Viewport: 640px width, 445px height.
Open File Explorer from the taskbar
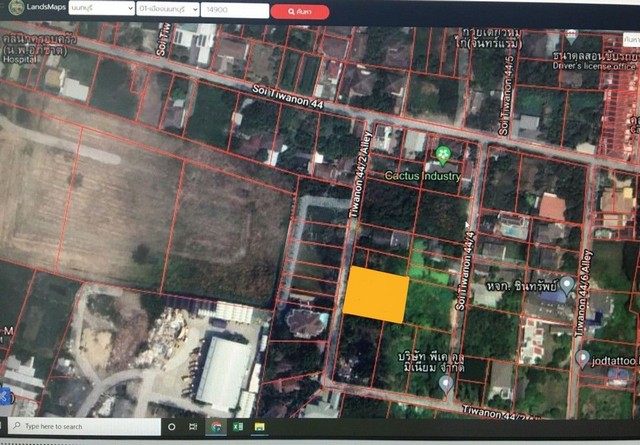[260, 426]
